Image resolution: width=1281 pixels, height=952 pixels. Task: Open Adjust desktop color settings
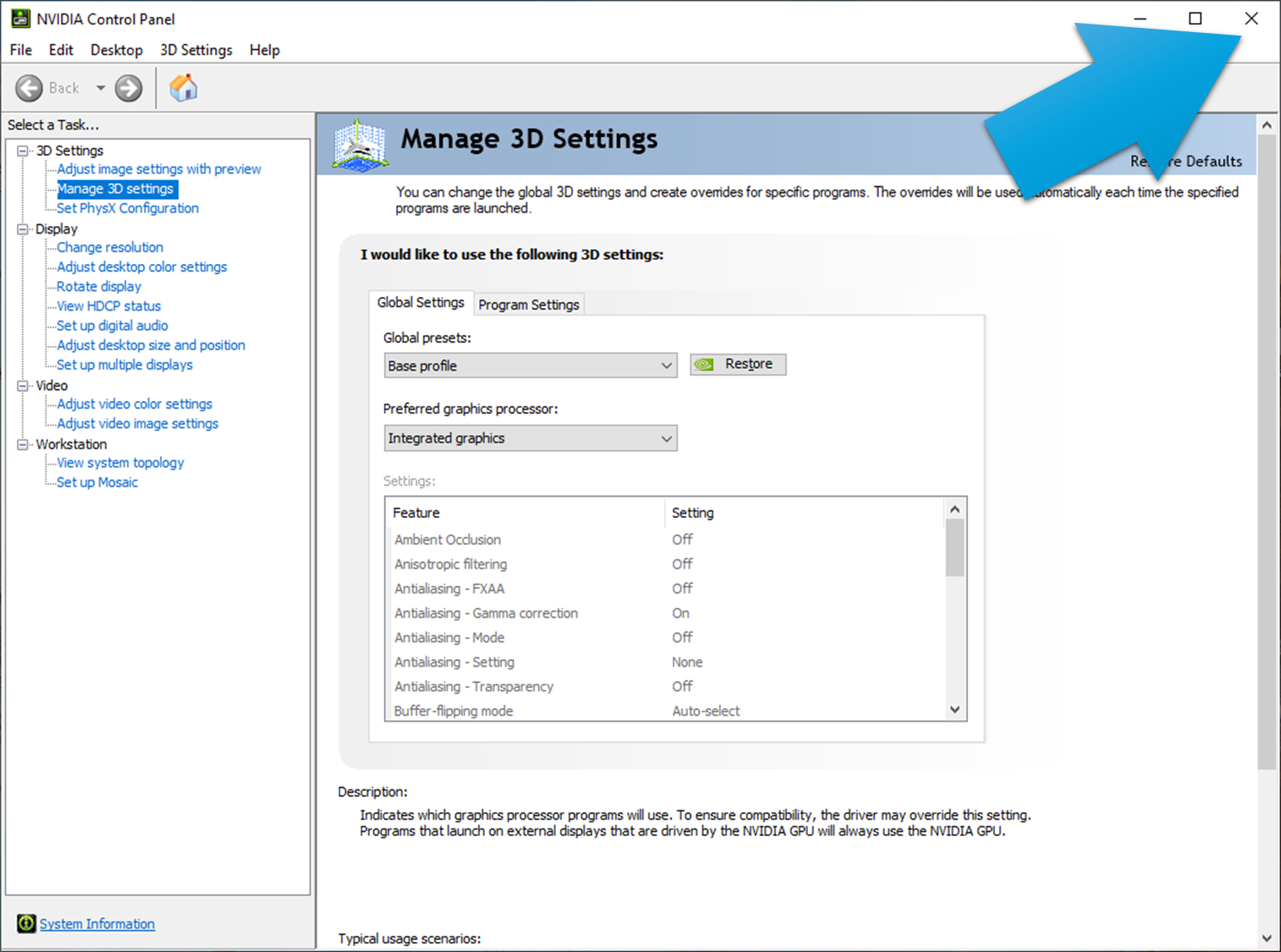click(x=142, y=267)
